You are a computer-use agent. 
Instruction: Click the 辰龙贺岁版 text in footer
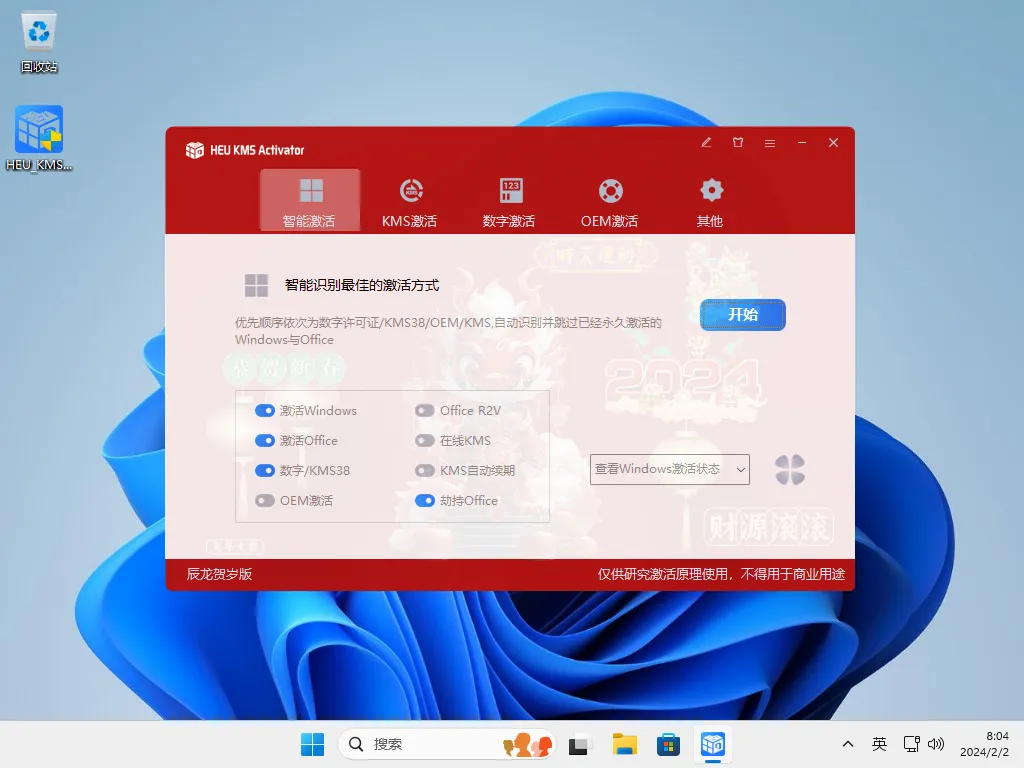[x=219, y=574]
